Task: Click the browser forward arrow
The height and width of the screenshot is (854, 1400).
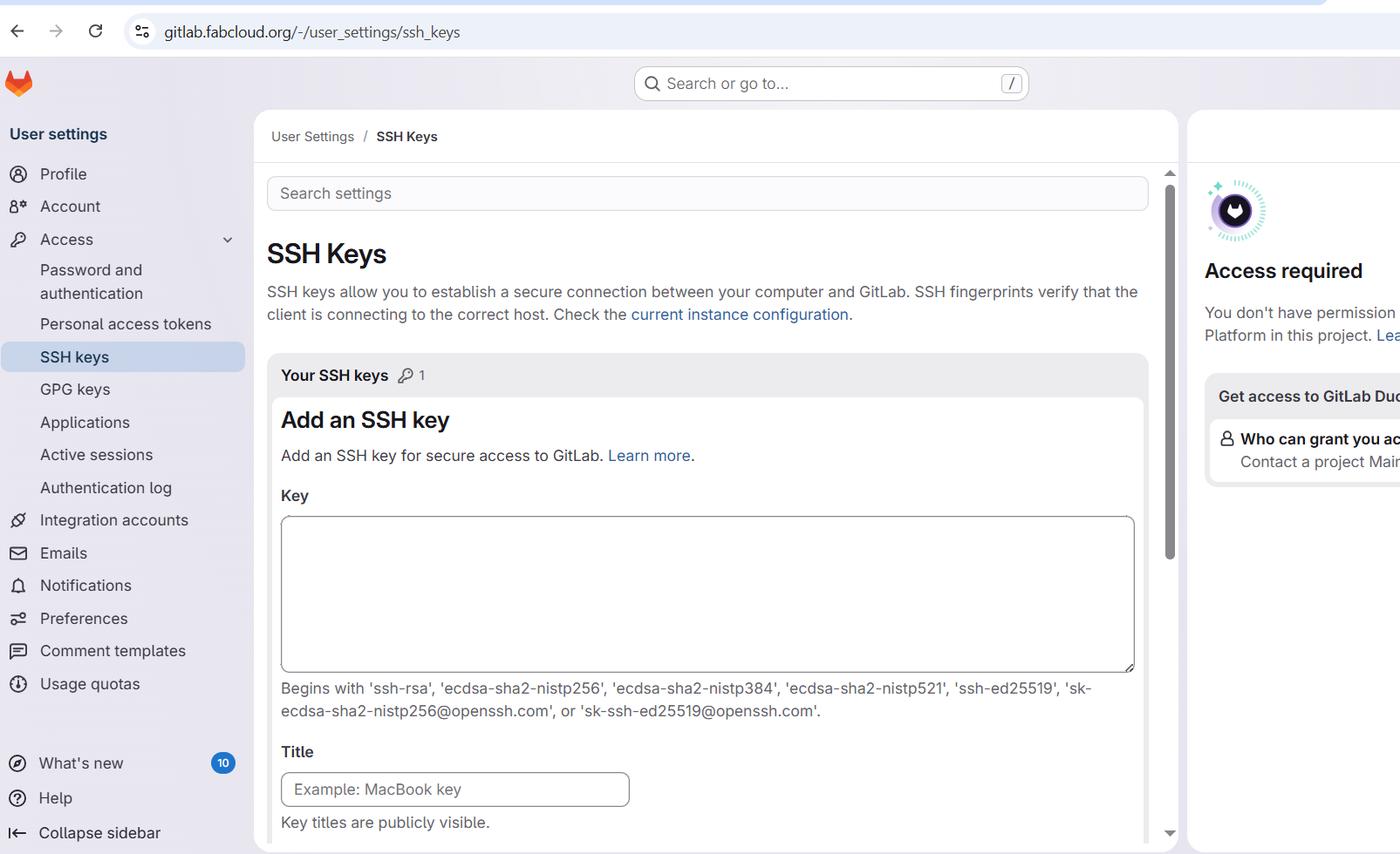Action: [x=56, y=31]
